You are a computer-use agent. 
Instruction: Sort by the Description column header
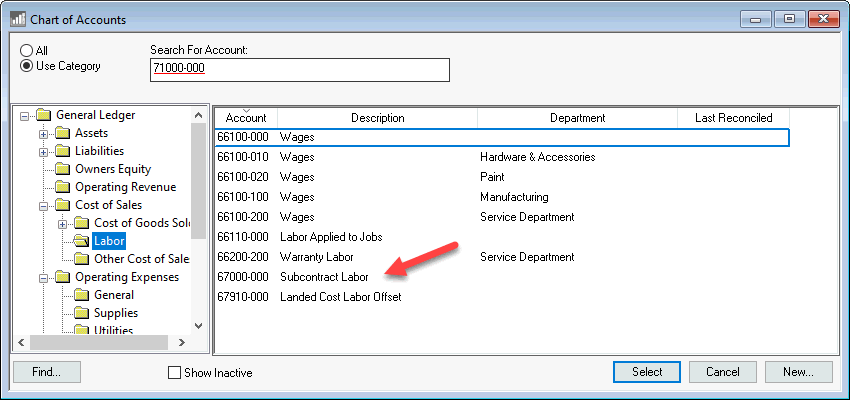(377, 118)
